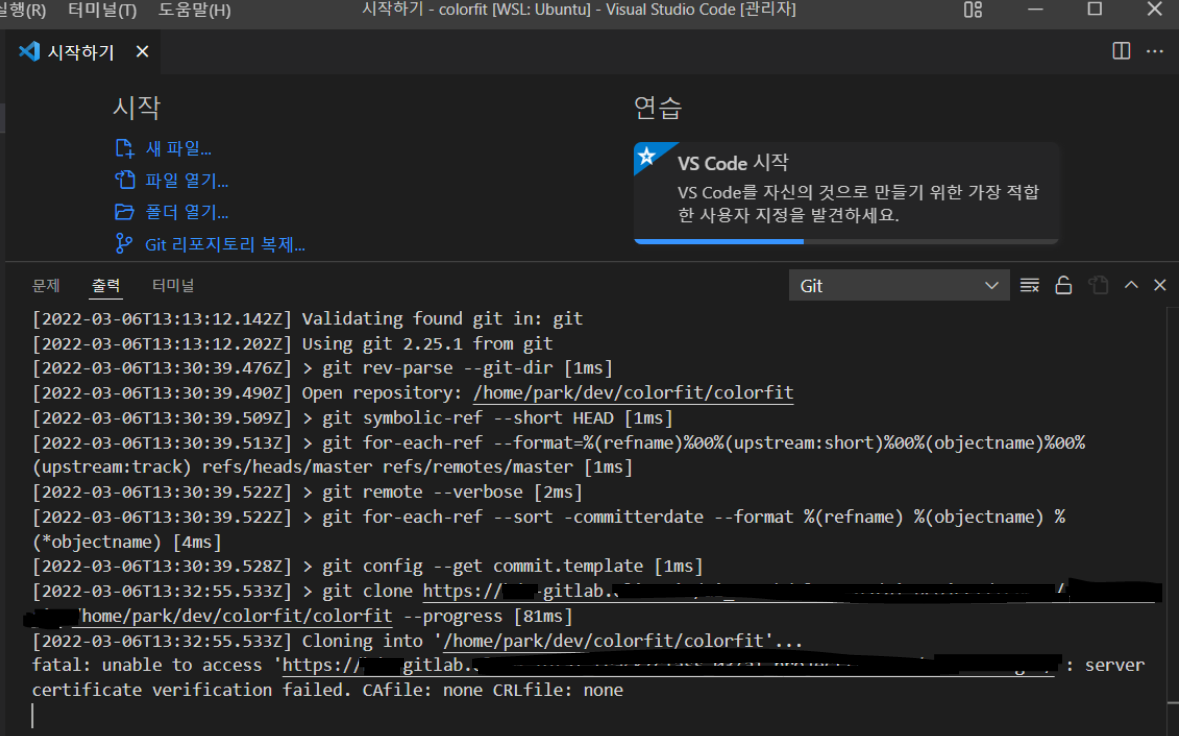This screenshot has height=736, width=1179.
Task: Click the 'git config --get commit.template' line
Action: pos(368,566)
